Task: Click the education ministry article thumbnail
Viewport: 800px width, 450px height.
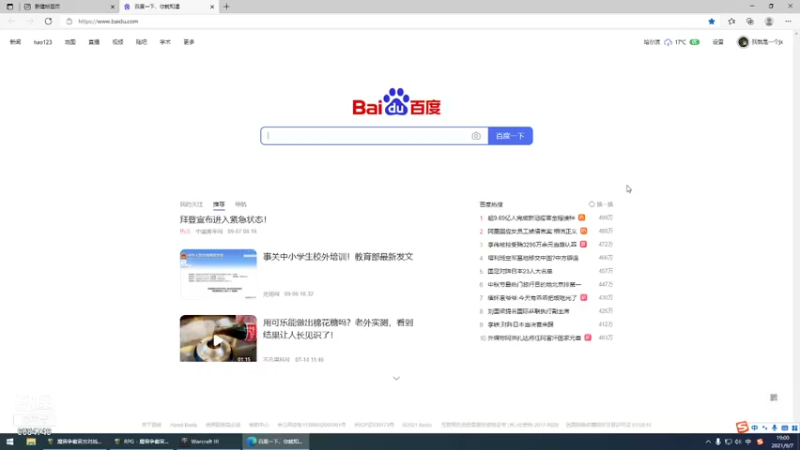Action: pyautogui.click(x=218, y=274)
